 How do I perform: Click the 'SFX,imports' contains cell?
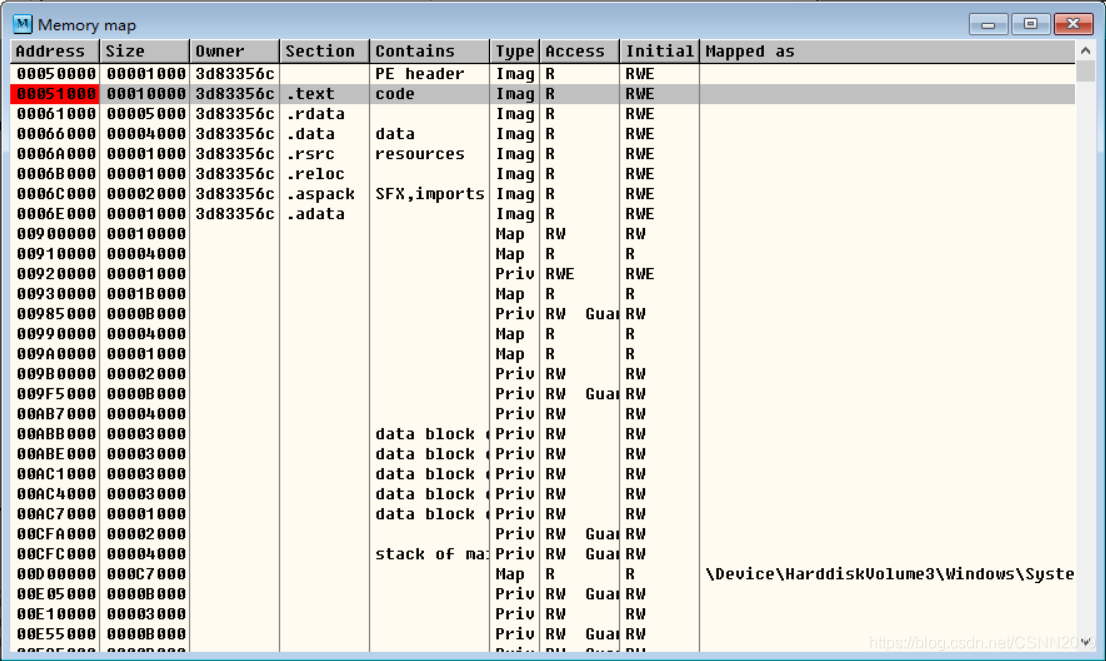[x=430, y=194]
